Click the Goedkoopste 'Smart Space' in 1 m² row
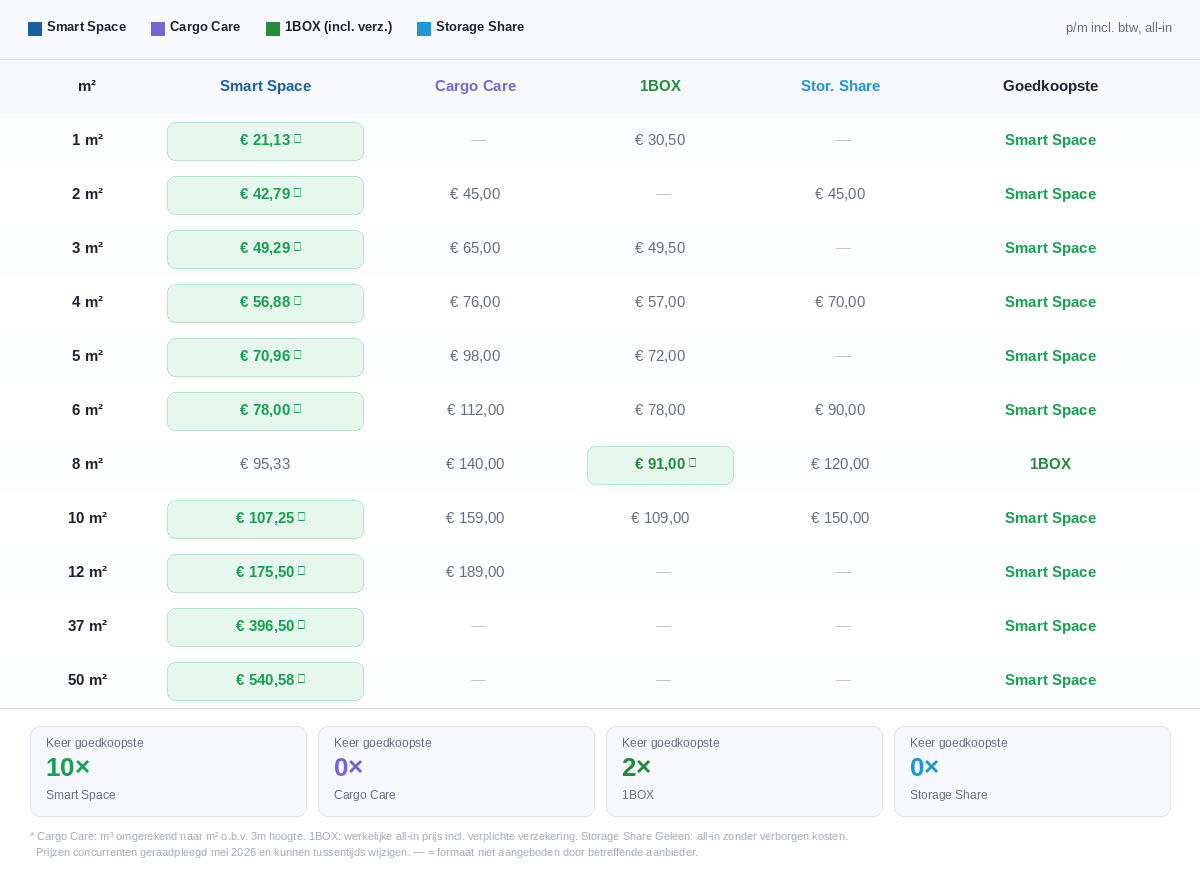Viewport: 1200px width, 886px height. tap(1050, 140)
